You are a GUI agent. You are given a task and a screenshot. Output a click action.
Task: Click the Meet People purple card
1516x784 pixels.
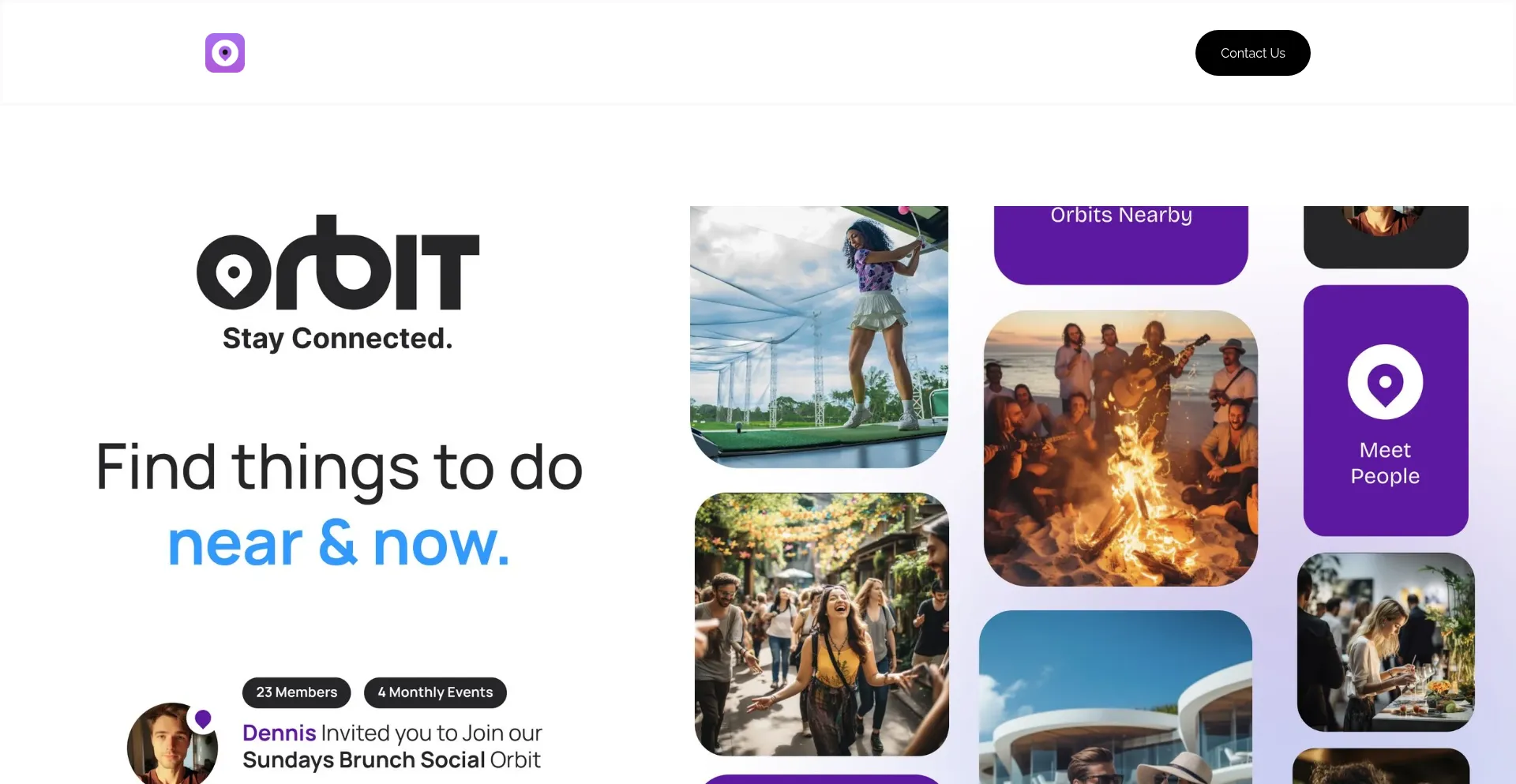click(1386, 411)
